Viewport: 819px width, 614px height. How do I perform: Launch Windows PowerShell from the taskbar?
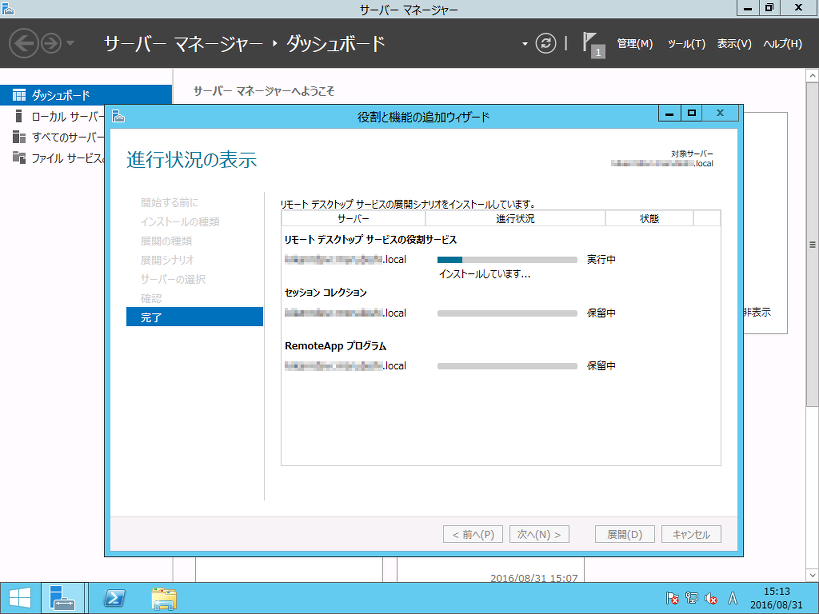113,597
